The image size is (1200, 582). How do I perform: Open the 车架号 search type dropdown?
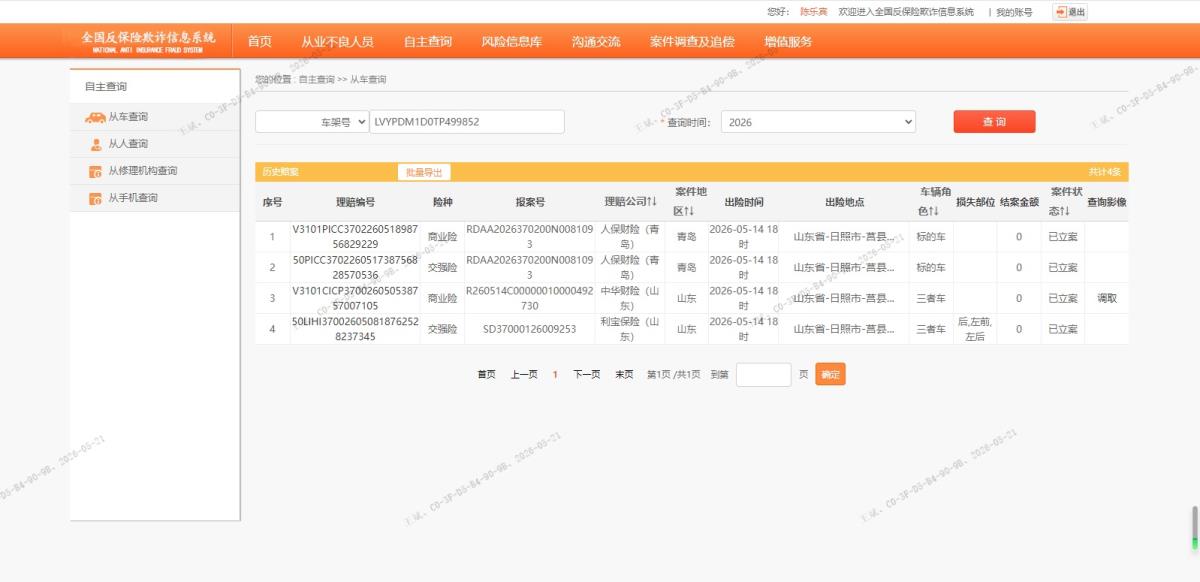pyautogui.click(x=312, y=121)
